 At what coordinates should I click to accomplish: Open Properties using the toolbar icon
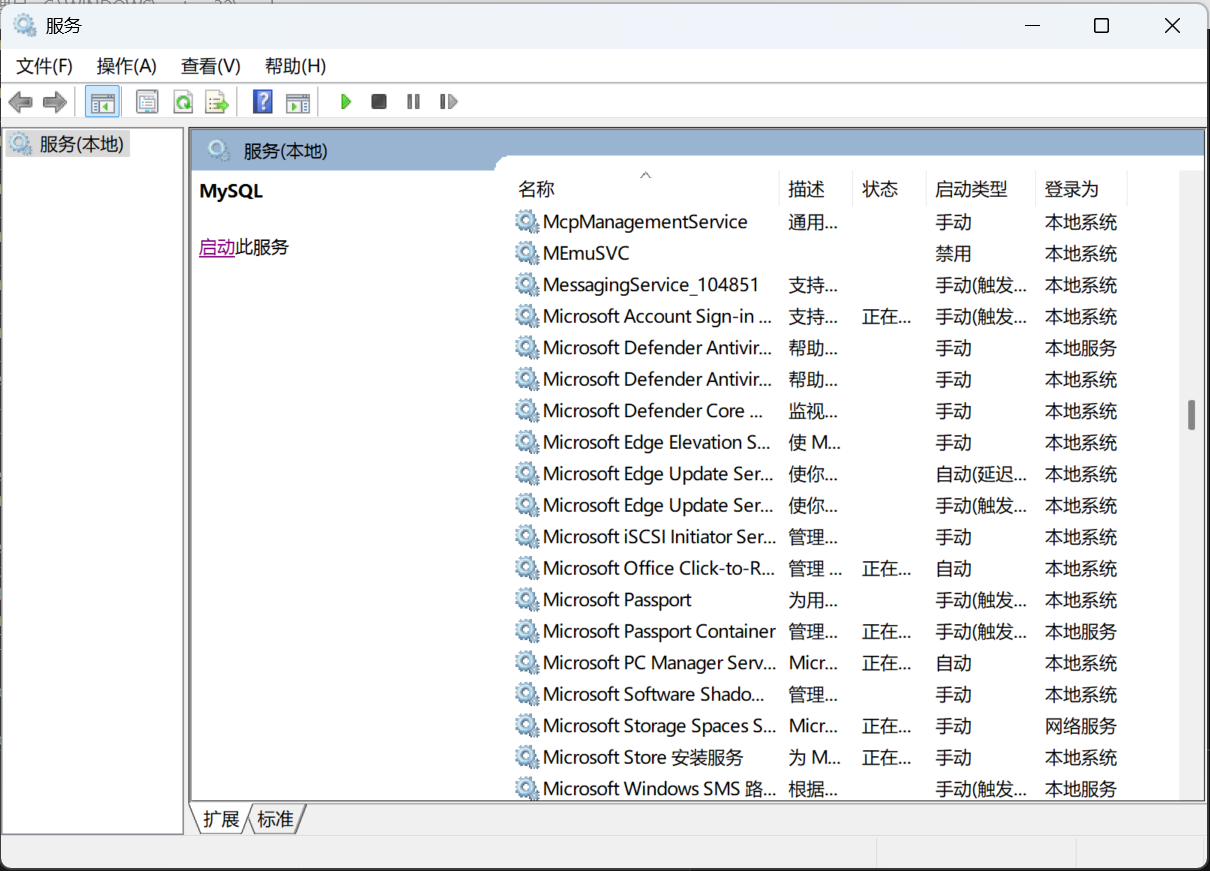pos(148,101)
